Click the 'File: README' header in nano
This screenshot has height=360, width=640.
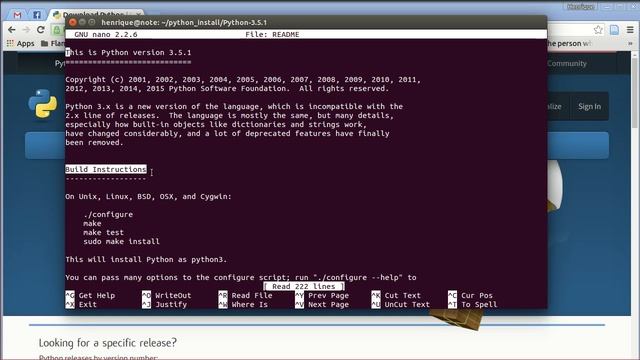tap(272, 35)
